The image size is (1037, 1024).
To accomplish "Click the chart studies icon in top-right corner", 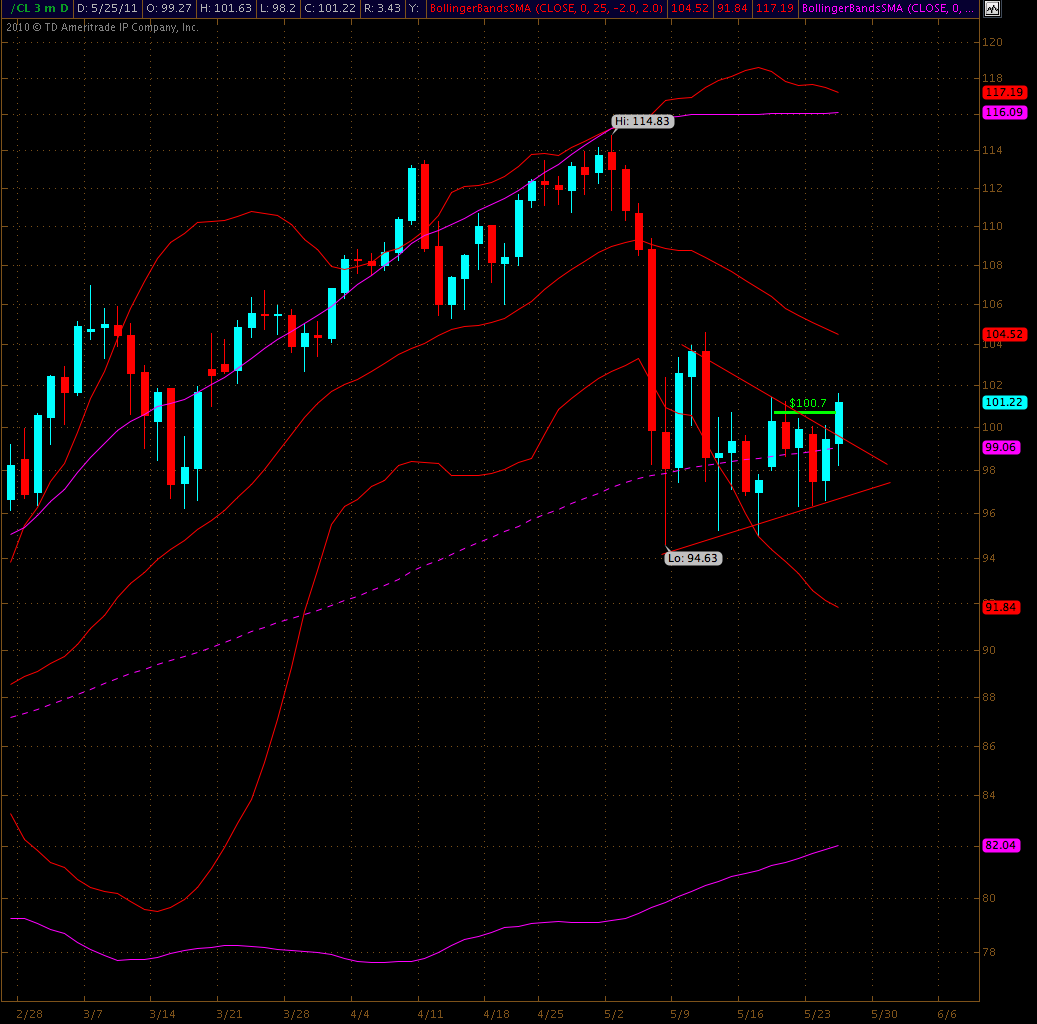I will 991,8.
